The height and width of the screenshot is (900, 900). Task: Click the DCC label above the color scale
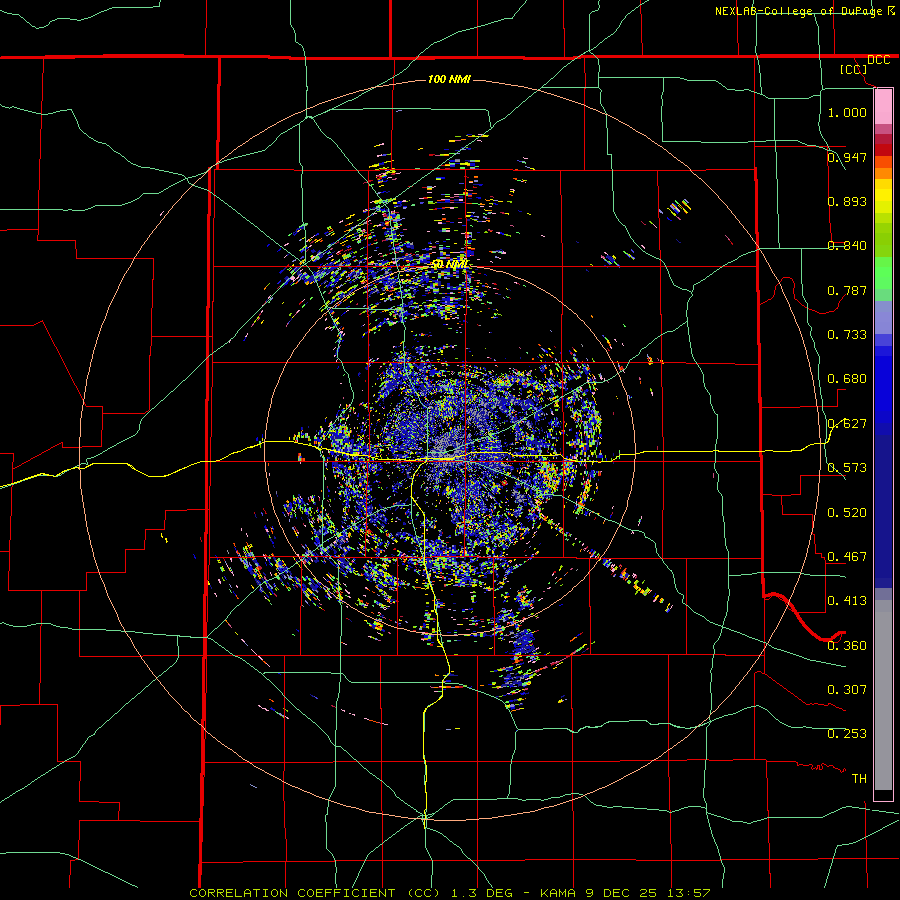pyautogui.click(x=878, y=60)
